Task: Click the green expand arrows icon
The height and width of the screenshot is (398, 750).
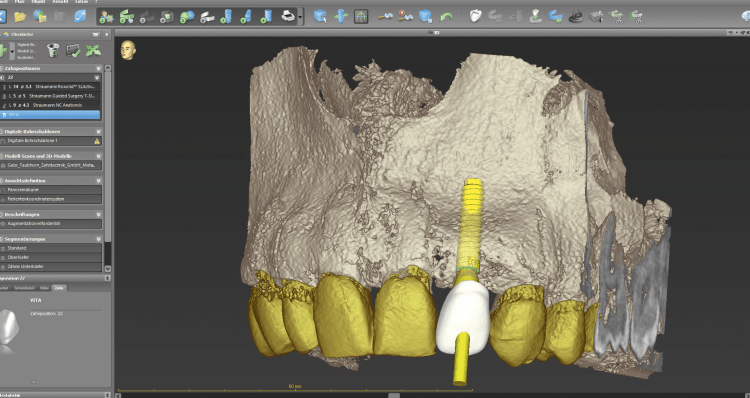Action: [x=93, y=50]
